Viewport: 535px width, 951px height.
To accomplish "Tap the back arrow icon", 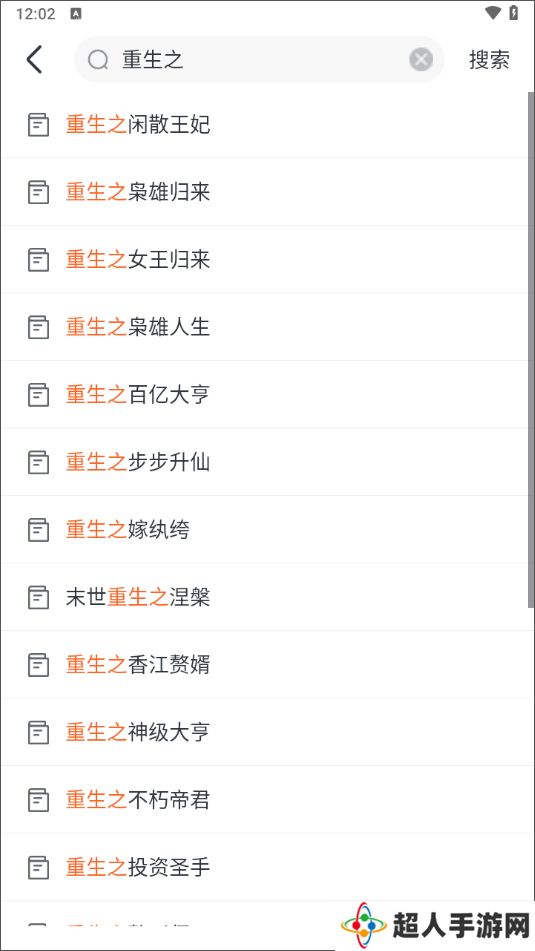I will click(35, 59).
